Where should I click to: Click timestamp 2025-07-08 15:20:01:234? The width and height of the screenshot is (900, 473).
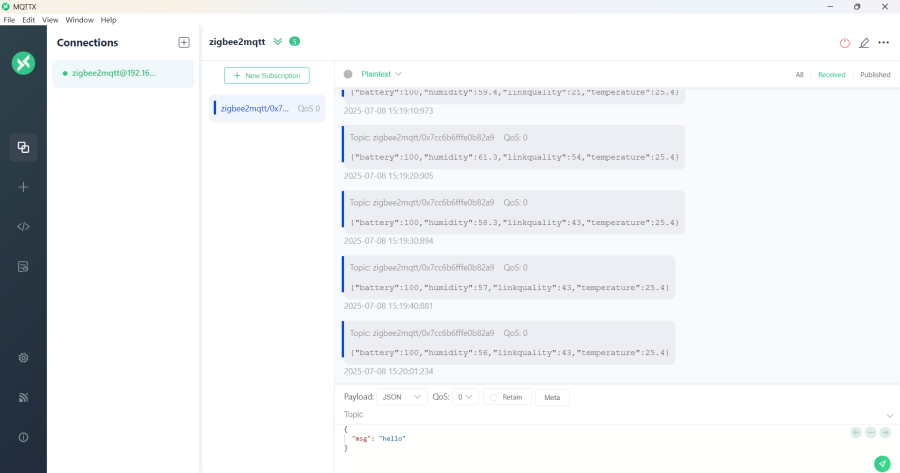(389, 371)
